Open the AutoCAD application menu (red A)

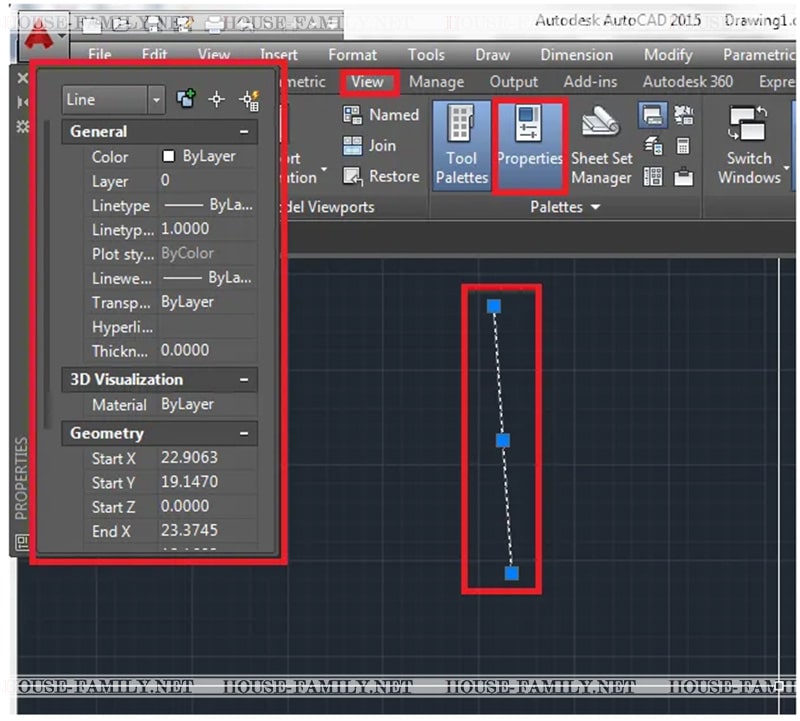coord(39,35)
